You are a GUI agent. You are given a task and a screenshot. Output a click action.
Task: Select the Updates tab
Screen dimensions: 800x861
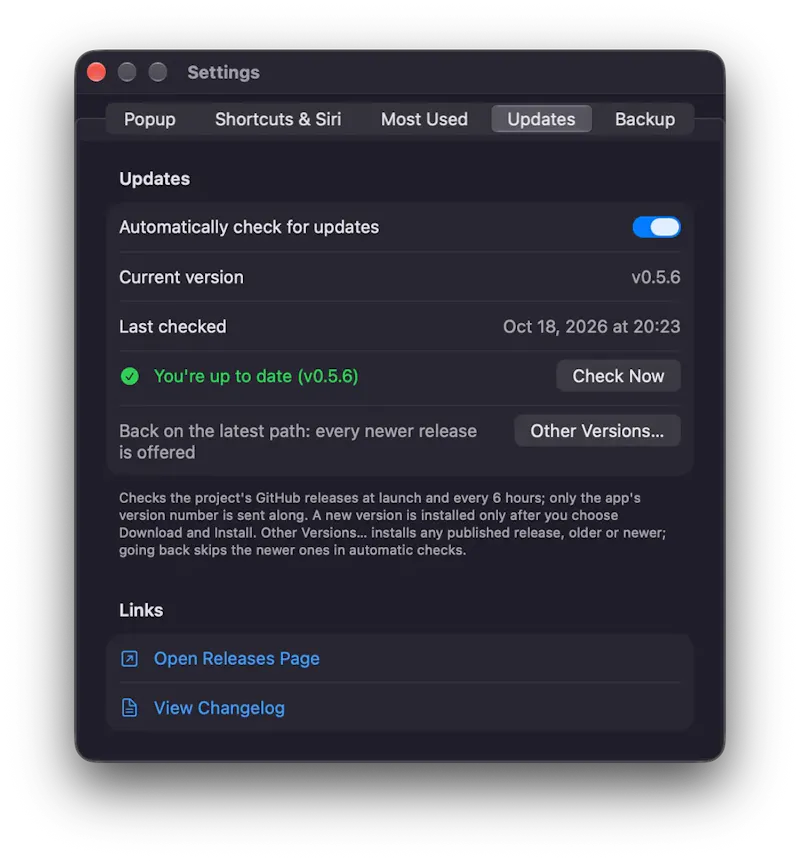click(541, 119)
